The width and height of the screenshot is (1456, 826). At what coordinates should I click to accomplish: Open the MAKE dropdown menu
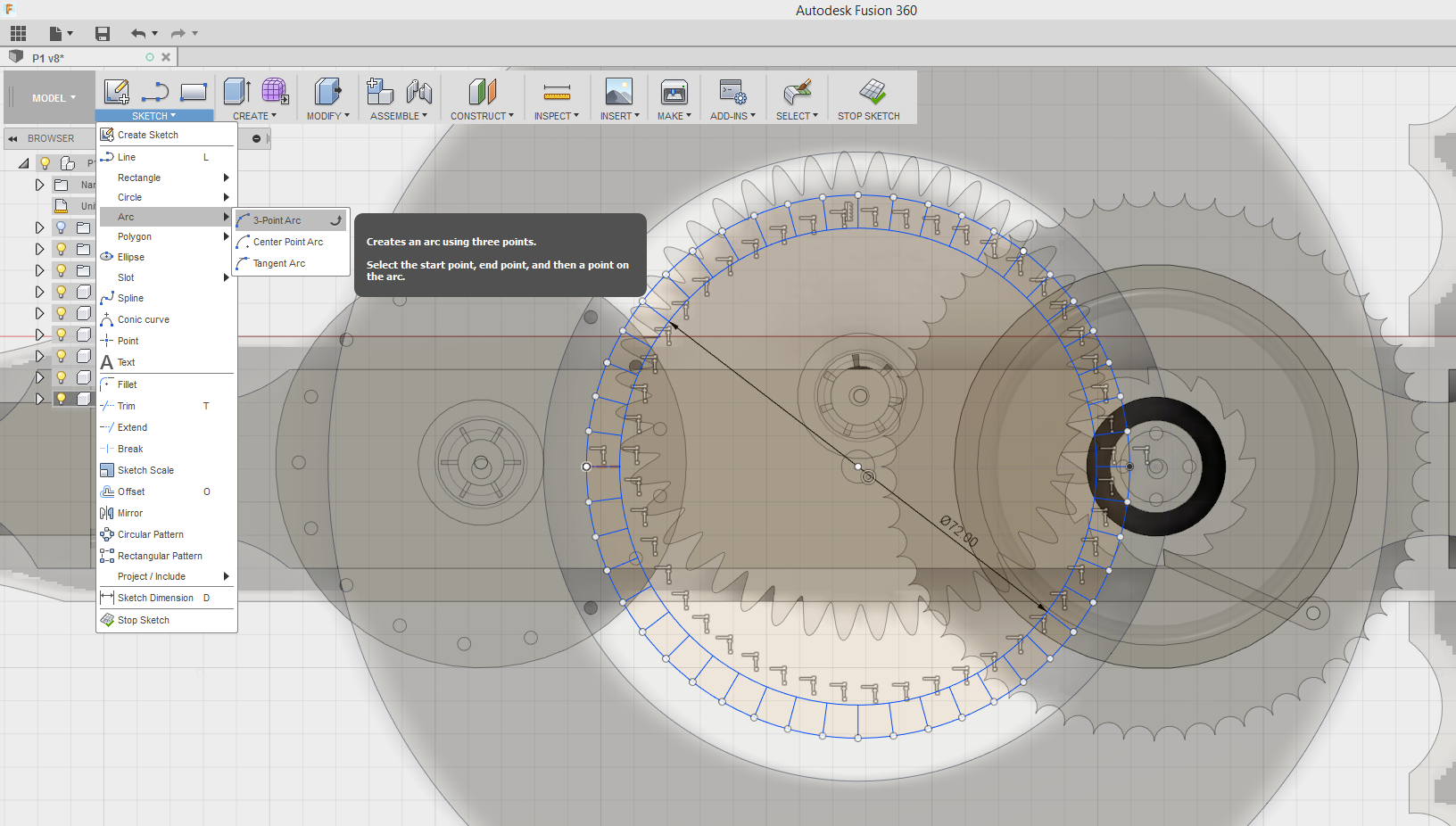[674, 116]
